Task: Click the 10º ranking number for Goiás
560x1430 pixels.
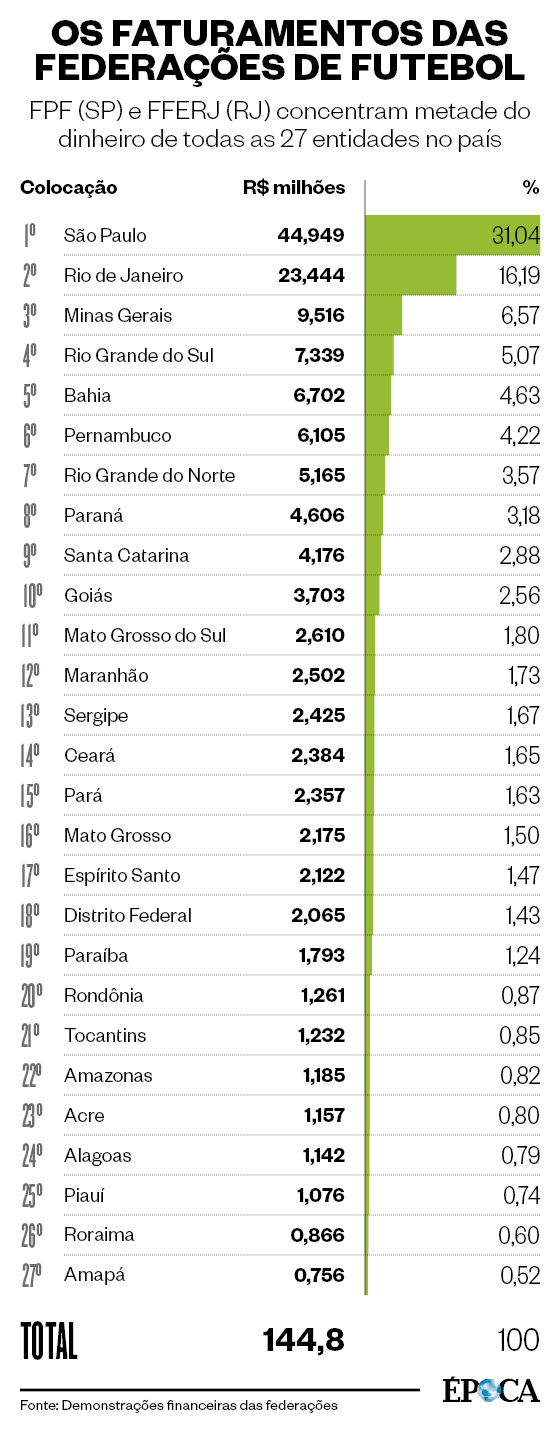Action: point(32,595)
